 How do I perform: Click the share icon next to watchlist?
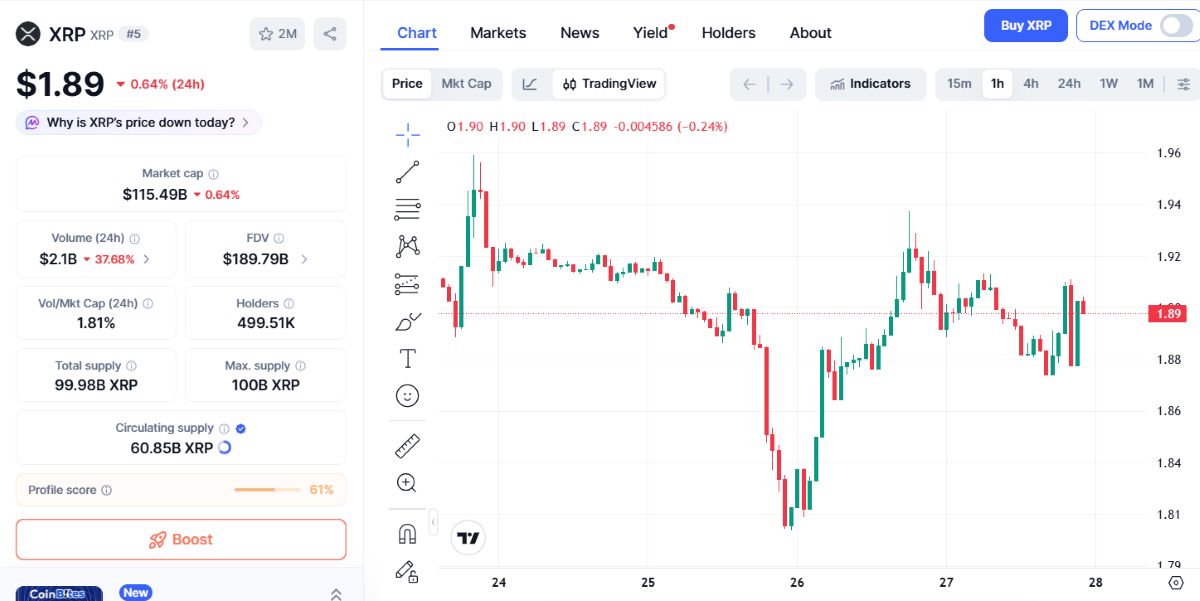[330, 33]
